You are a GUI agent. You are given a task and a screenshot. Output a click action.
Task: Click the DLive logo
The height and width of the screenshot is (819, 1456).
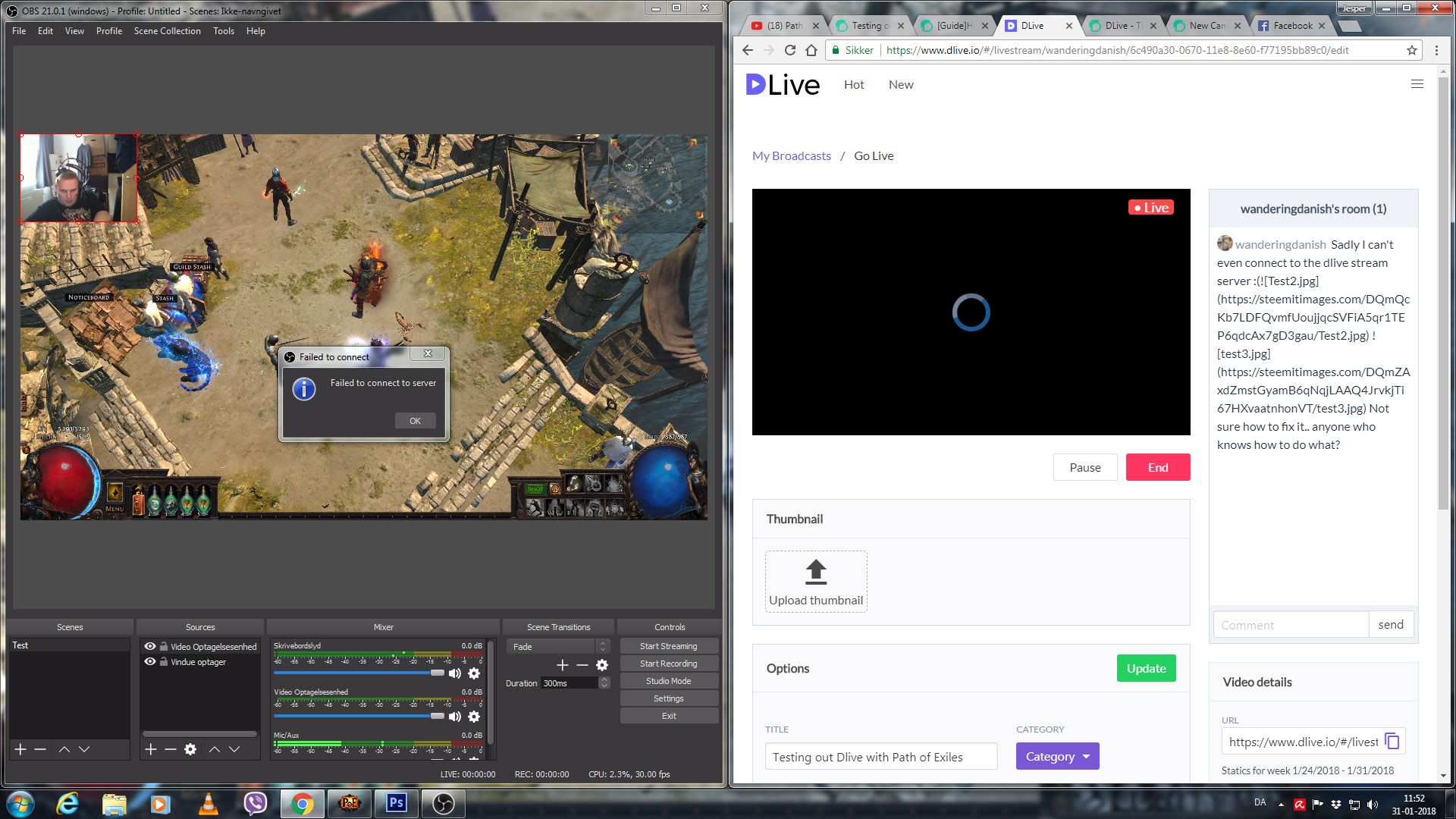pyautogui.click(x=783, y=84)
